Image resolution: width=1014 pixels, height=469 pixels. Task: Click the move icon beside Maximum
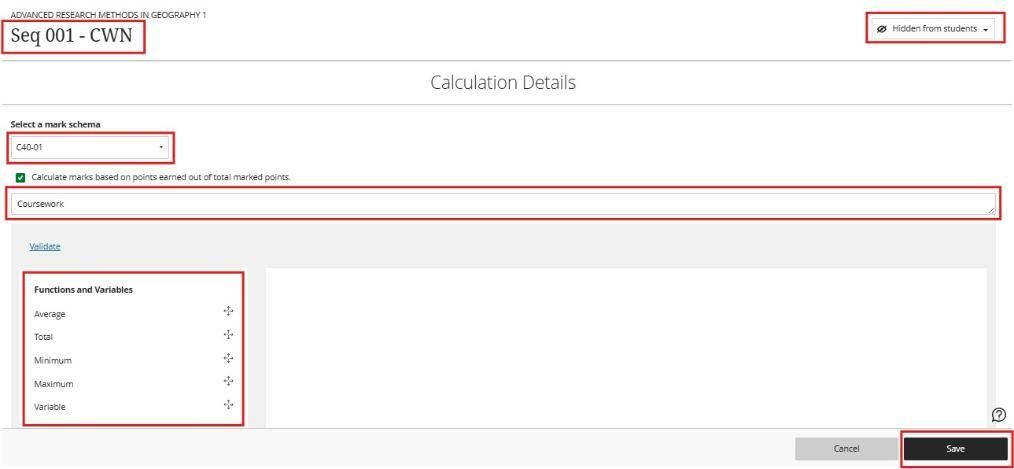point(228,381)
